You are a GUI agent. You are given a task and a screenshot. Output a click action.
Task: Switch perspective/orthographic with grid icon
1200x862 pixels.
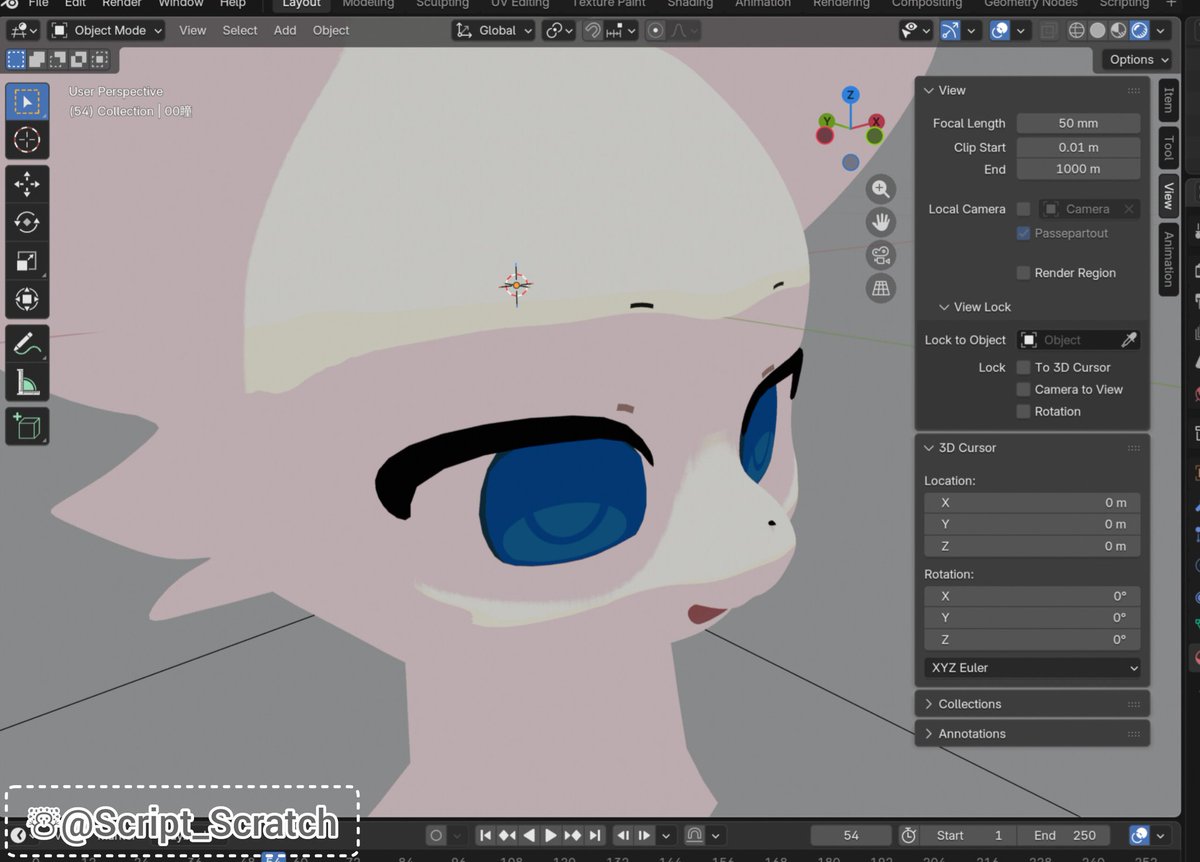tap(880, 288)
